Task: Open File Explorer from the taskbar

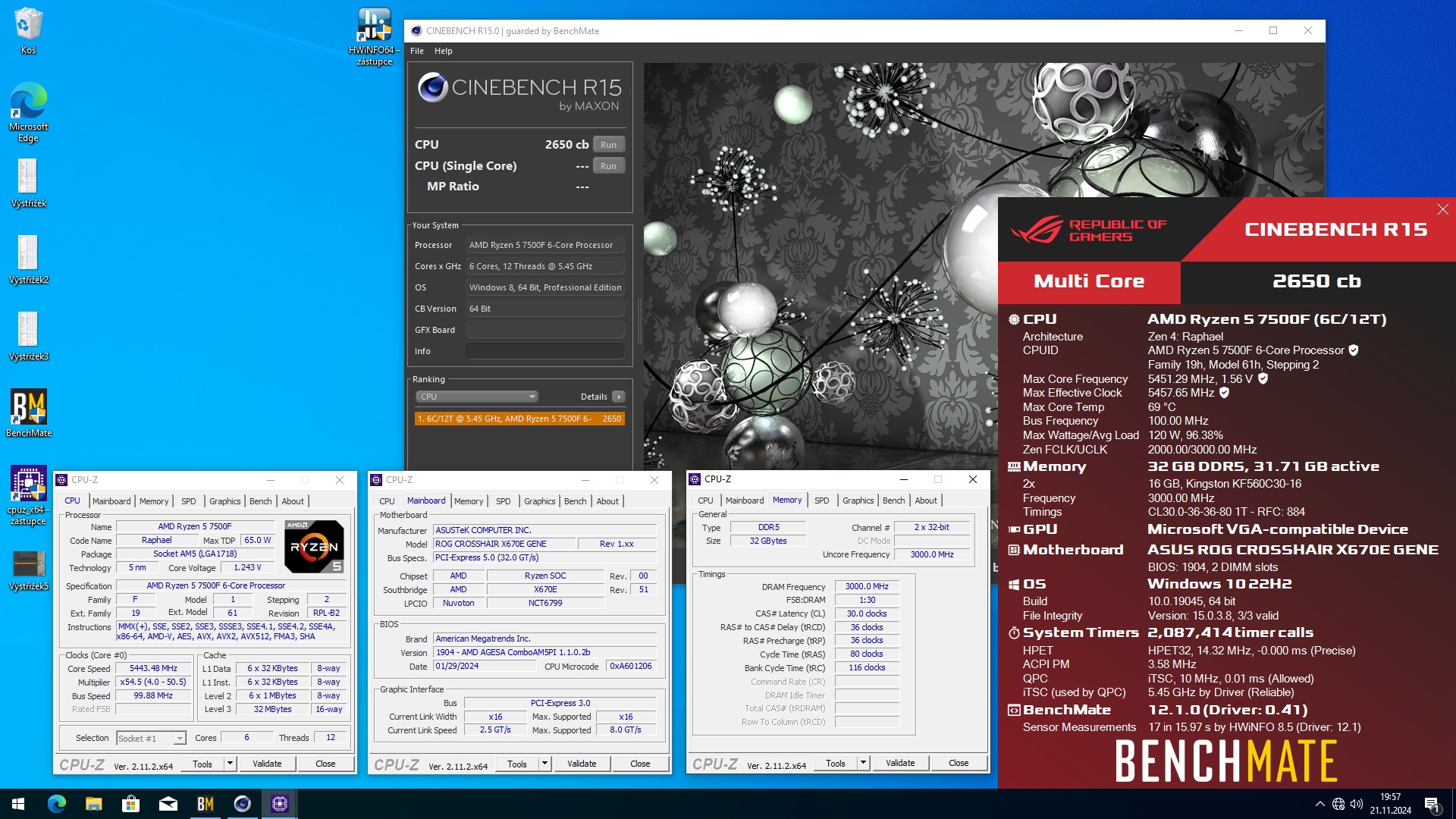Action: [x=93, y=804]
